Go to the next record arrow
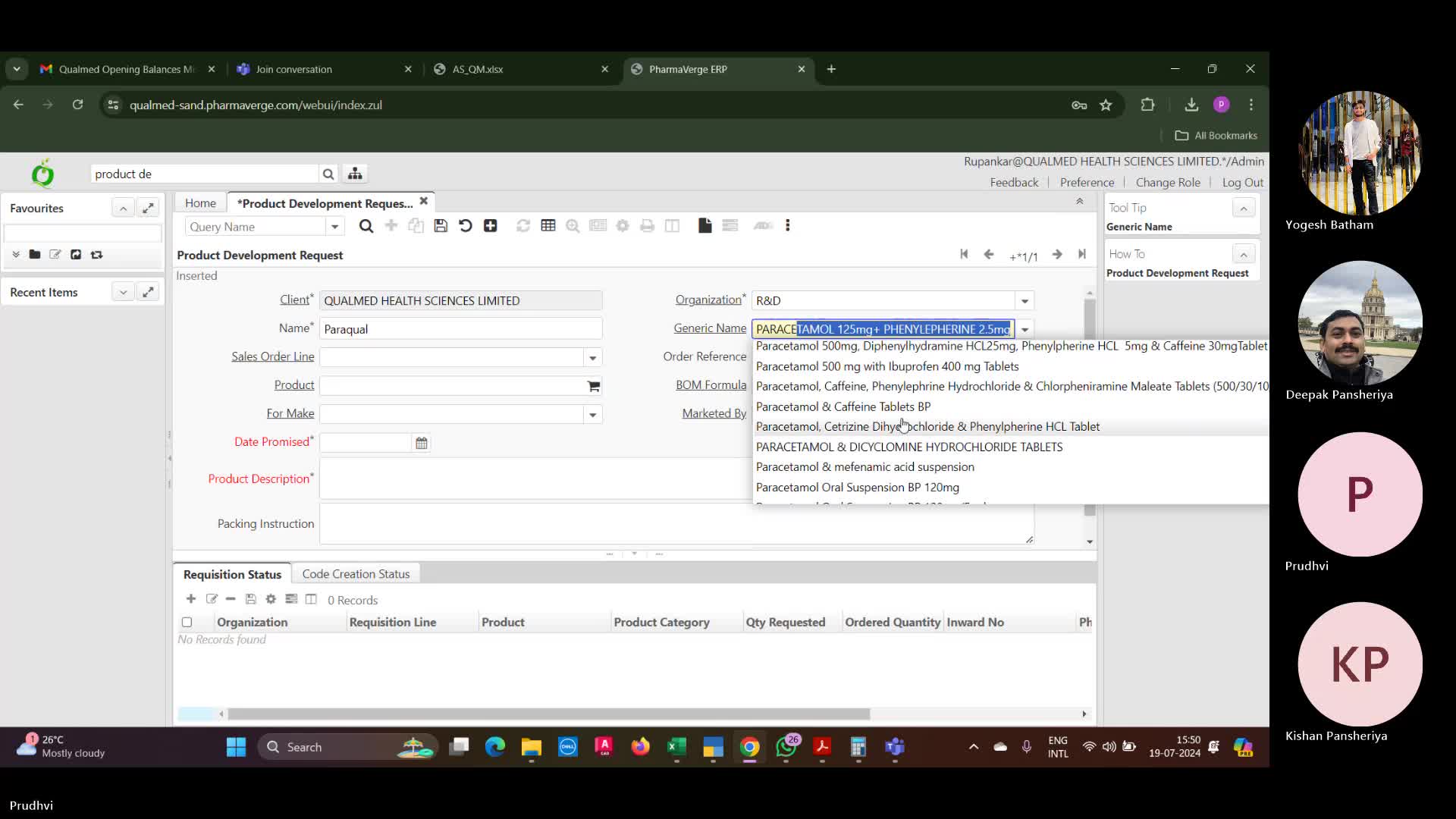This screenshot has height=819, width=1456. 1057,255
